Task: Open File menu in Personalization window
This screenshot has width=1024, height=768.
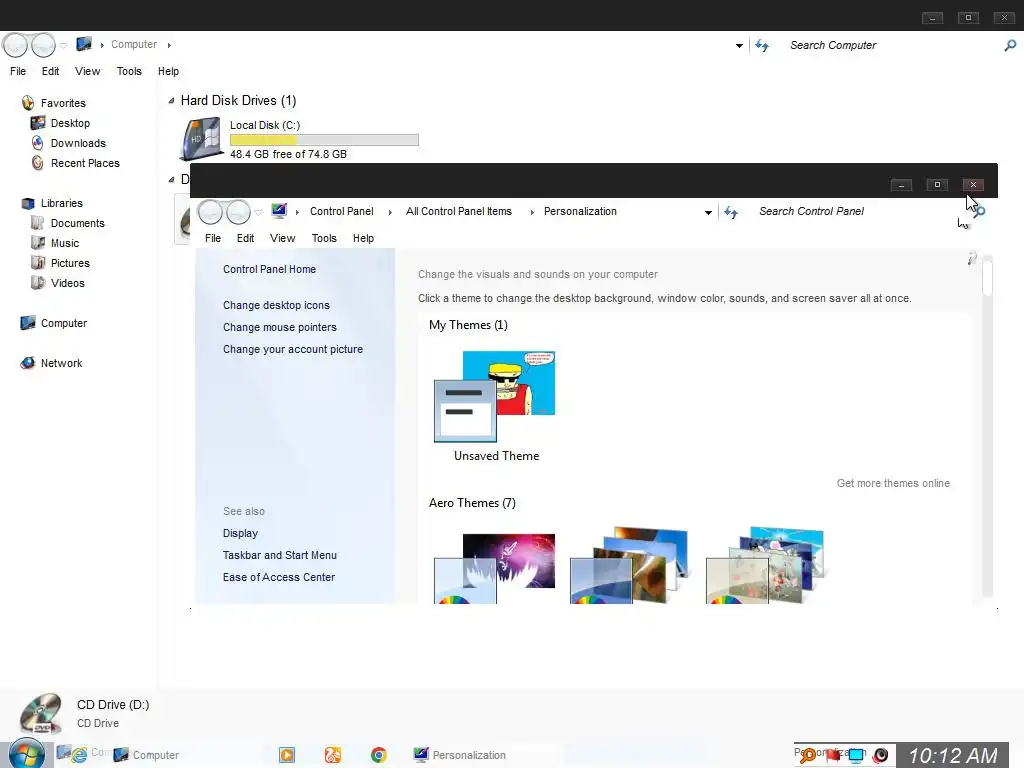Action: coord(213,238)
